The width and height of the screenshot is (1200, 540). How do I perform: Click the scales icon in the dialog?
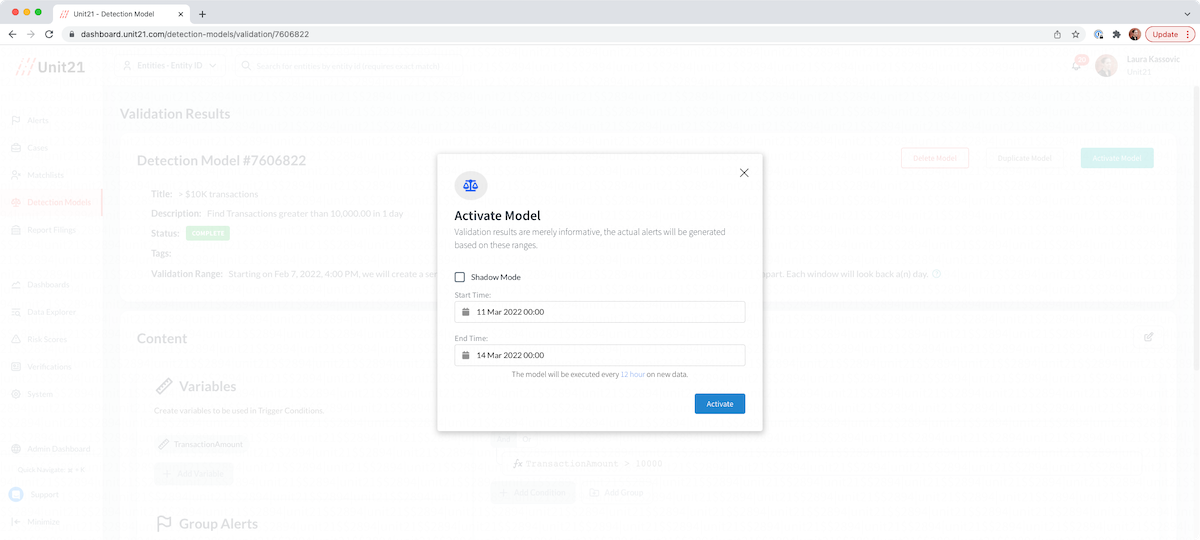[x=471, y=185]
